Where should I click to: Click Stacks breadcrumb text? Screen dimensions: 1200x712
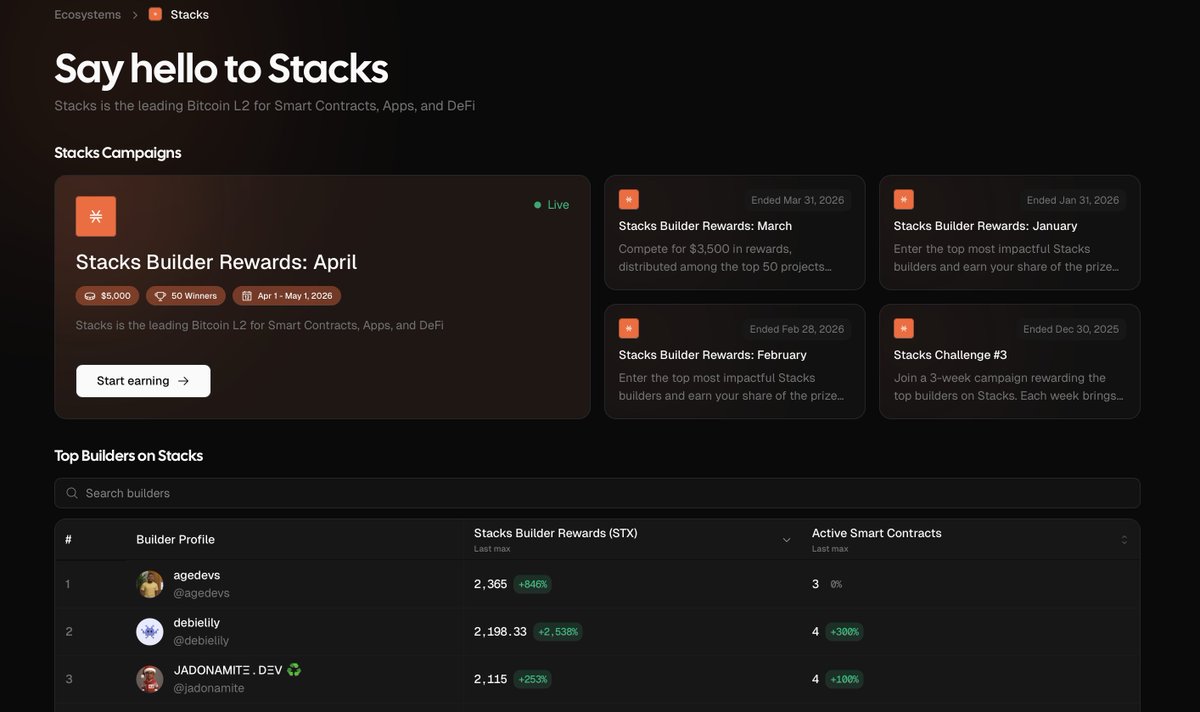(190, 15)
